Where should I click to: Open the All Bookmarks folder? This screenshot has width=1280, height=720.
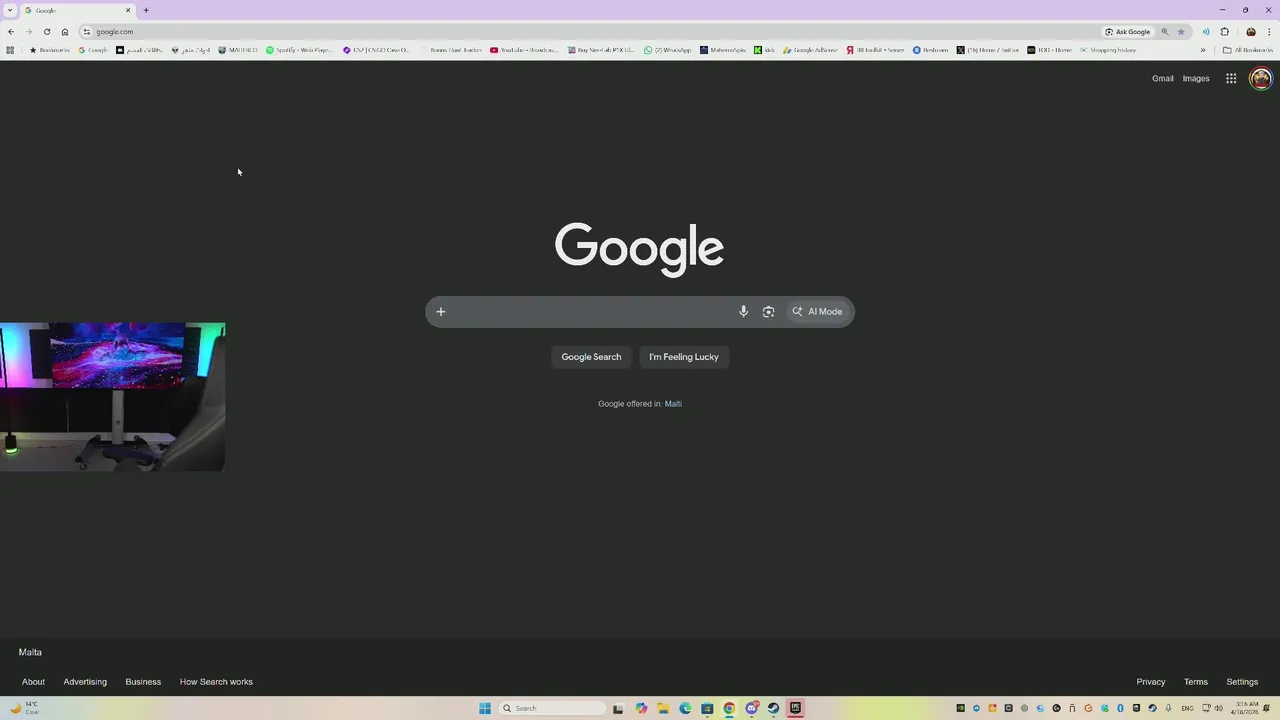pyautogui.click(x=1248, y=50)
